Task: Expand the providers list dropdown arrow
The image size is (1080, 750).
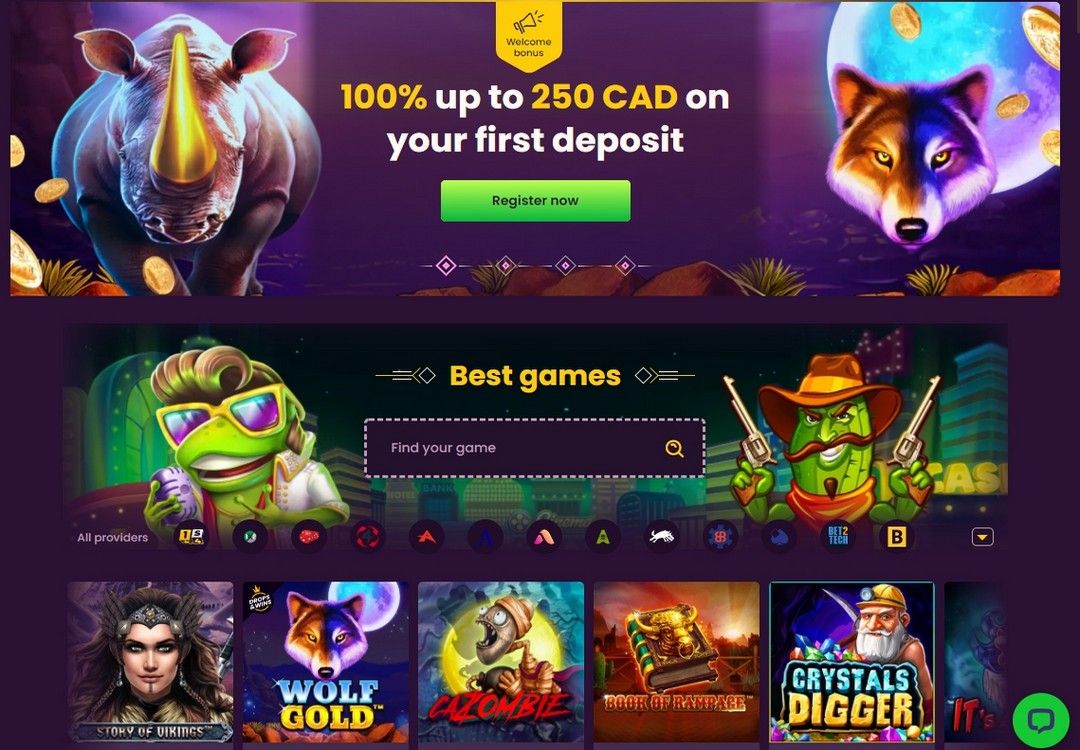Action: [x=982, y=537]
